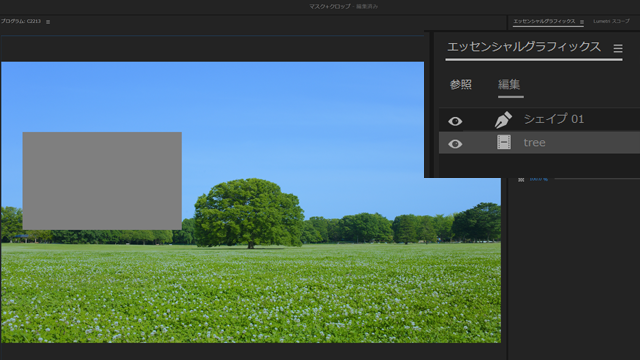Toggle visibility of tree layer
The image size is (640, 360).
click(x=455, y=144)
